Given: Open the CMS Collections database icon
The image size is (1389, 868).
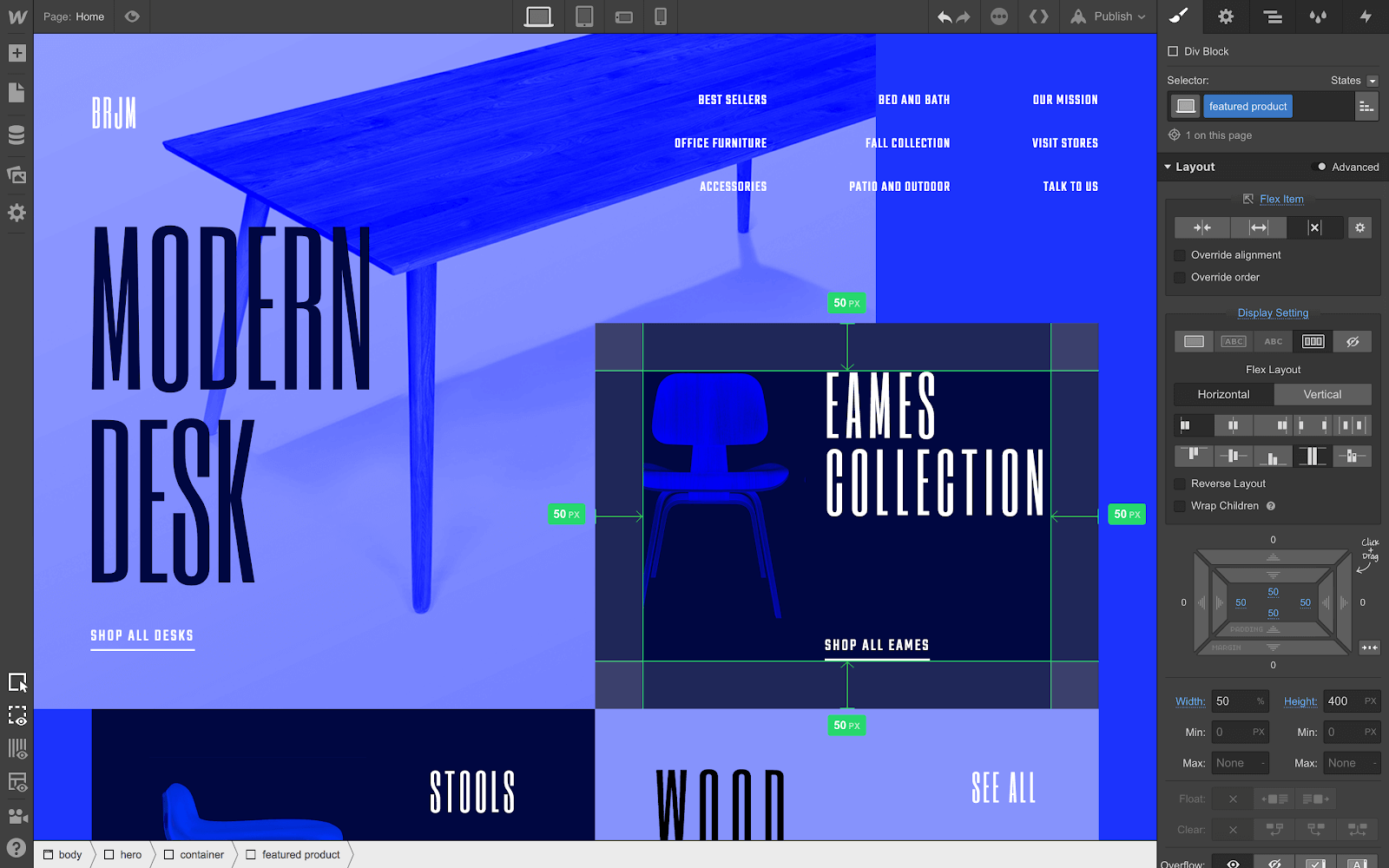Looking at the screenshot, I should point(16,135).
